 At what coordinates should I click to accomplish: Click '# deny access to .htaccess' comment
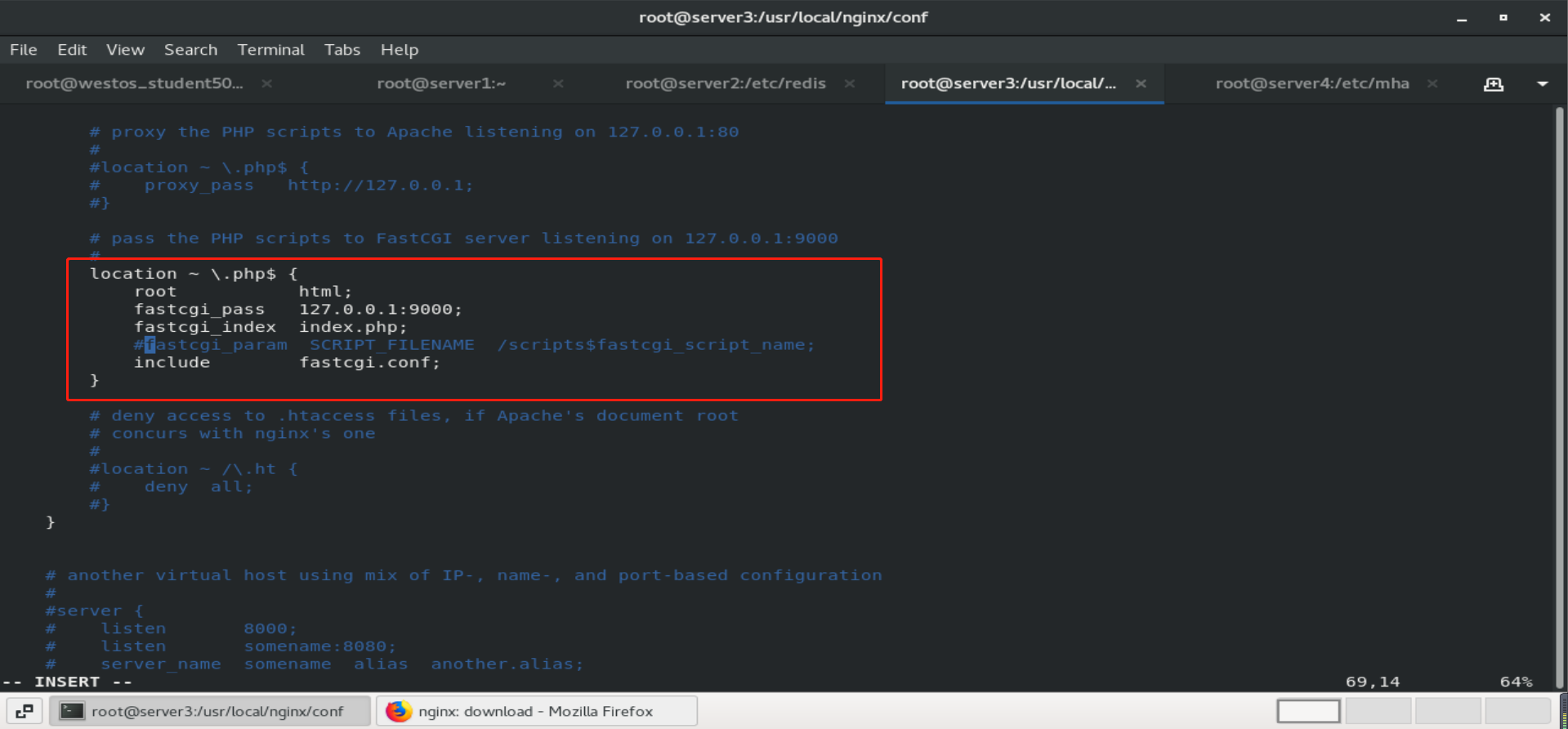click(414, 416)
